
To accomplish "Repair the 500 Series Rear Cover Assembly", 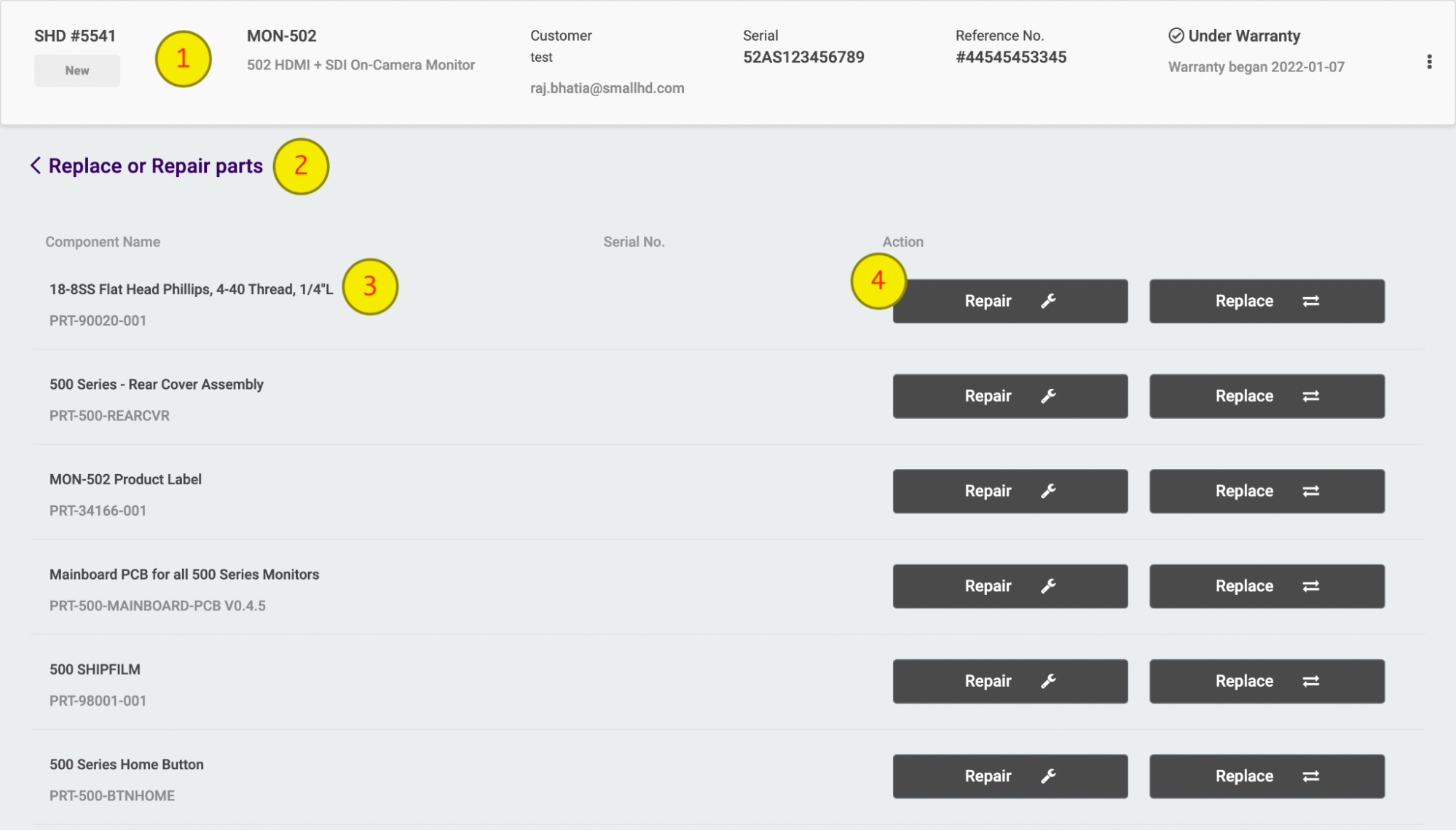I will pyautogui.click(x=1010, y=396).
